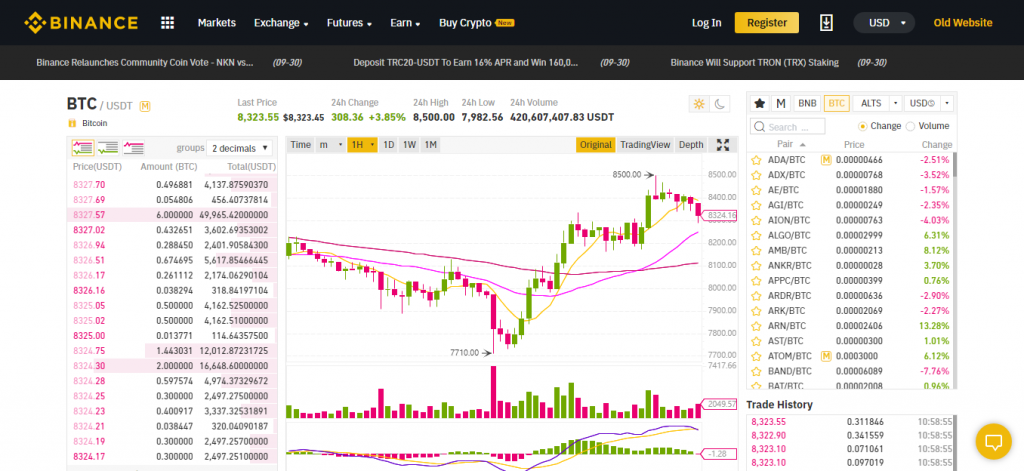Viewport: 1024px width, 471px height.
Task: Select the BTC market tab
Action: click(x=837, y=103)
